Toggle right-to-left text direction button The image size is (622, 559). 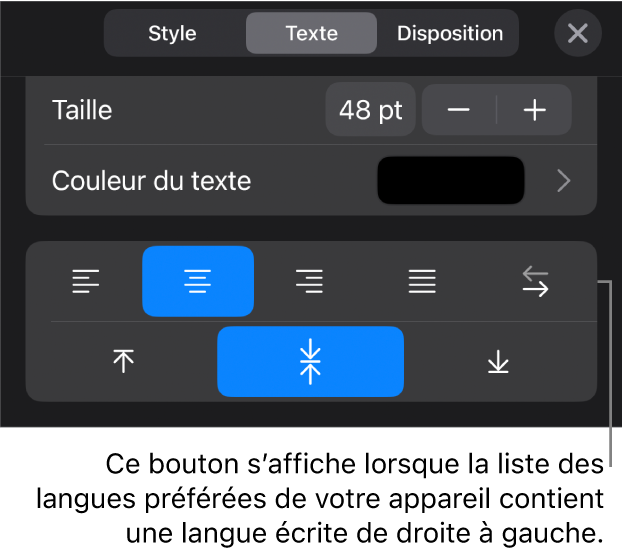point(535,281)
